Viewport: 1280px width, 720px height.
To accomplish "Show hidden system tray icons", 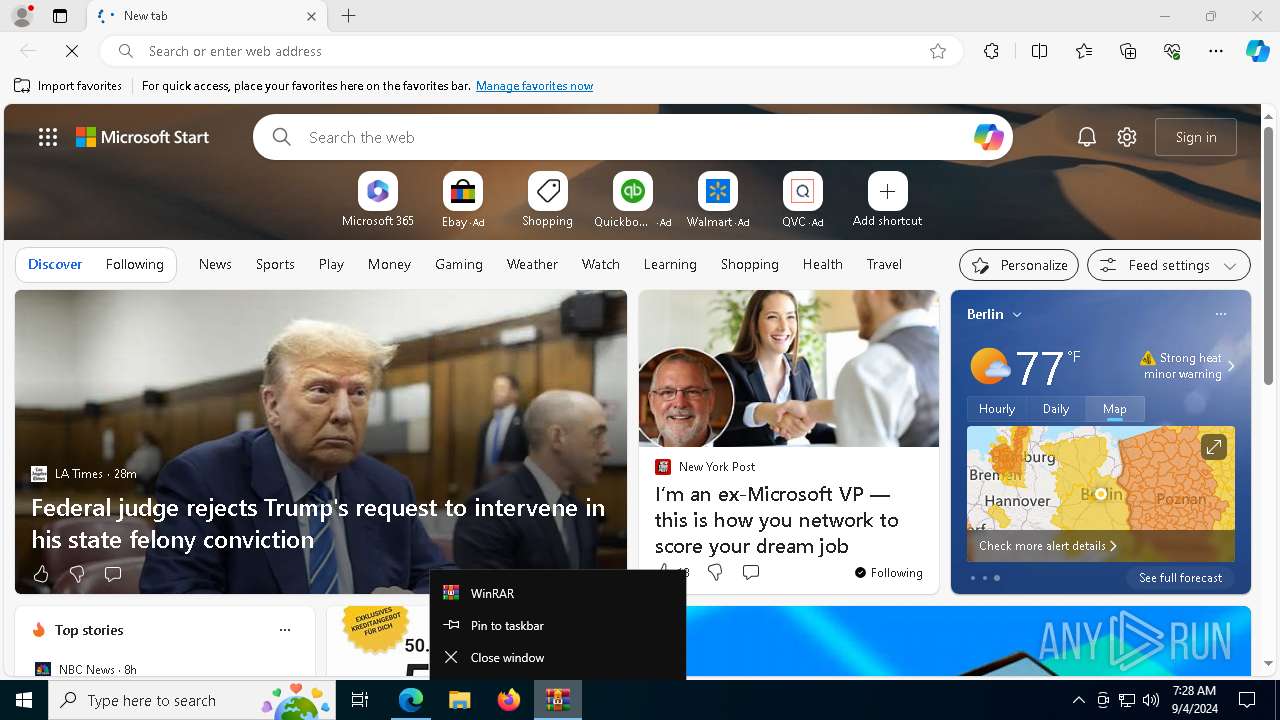I will click(x=1078, y=700).
